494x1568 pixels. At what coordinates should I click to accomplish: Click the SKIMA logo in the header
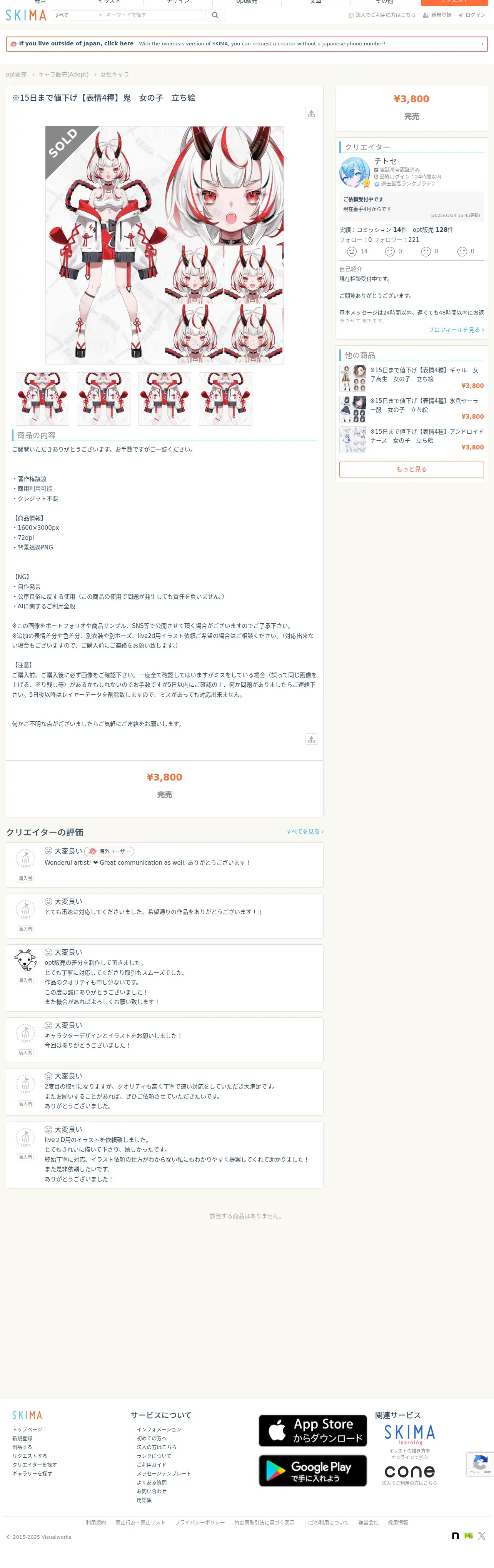pos(26,15)
